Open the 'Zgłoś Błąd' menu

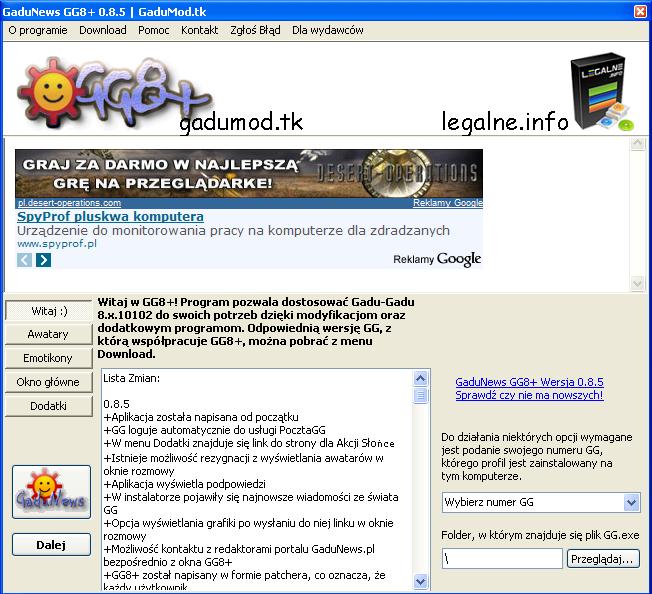255,30
